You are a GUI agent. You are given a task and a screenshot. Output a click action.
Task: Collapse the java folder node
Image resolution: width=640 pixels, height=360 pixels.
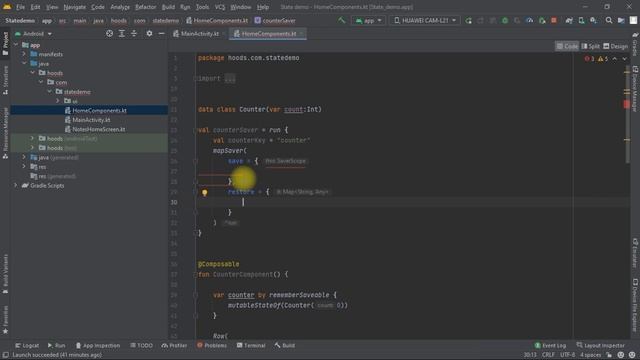pos(24,63)
